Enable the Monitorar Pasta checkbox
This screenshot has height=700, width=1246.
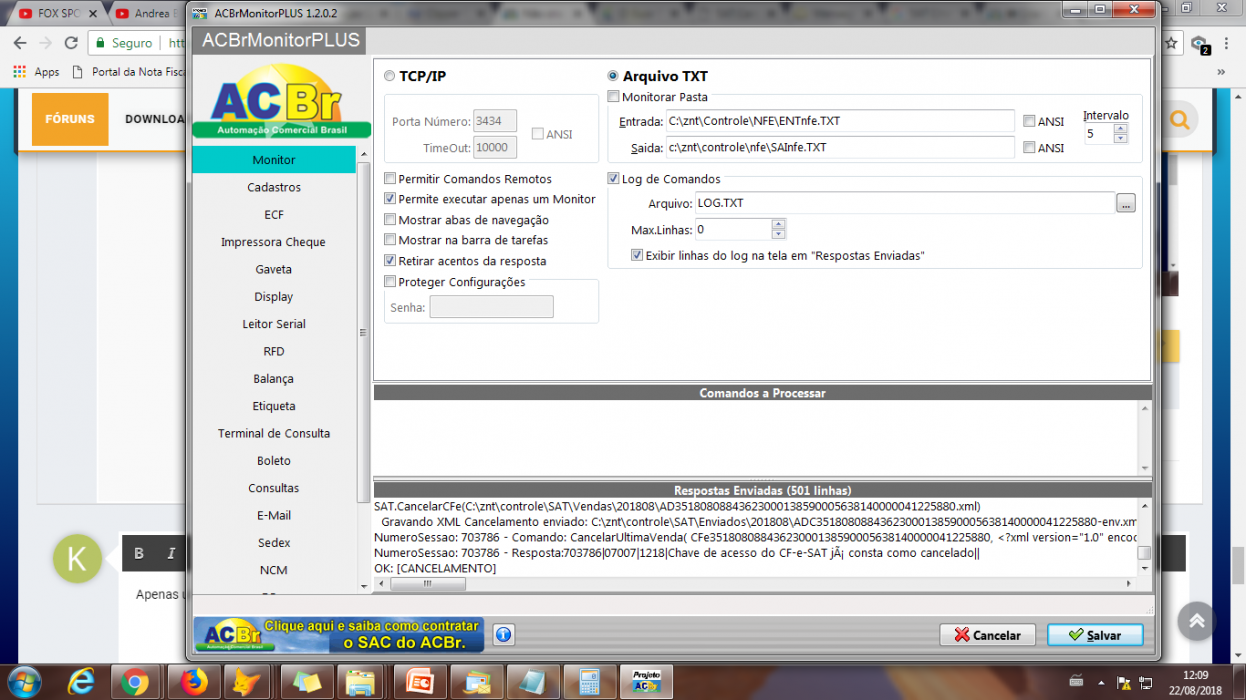pos(614,97)
